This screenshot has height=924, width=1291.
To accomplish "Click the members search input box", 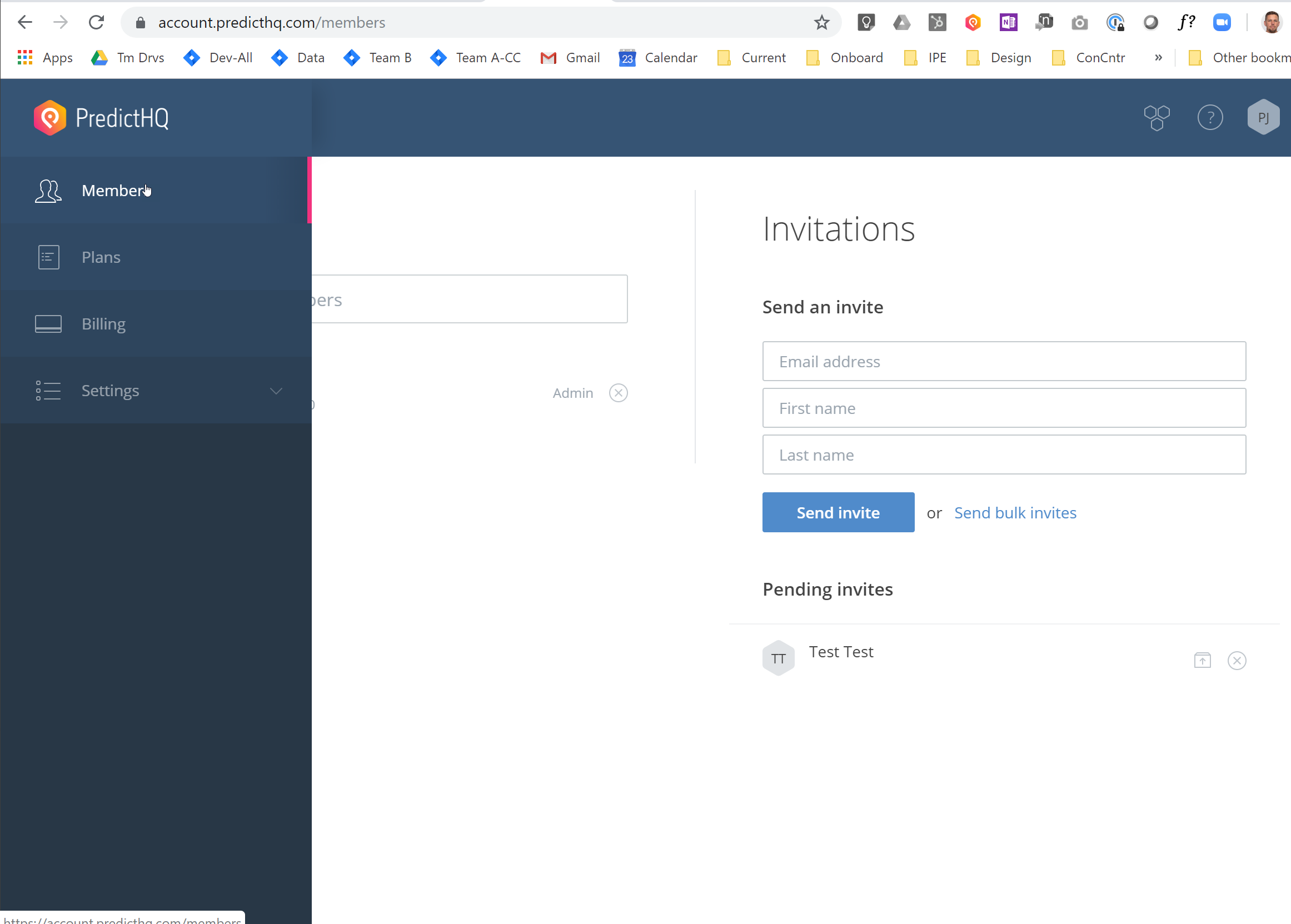I will click(470, 299).
